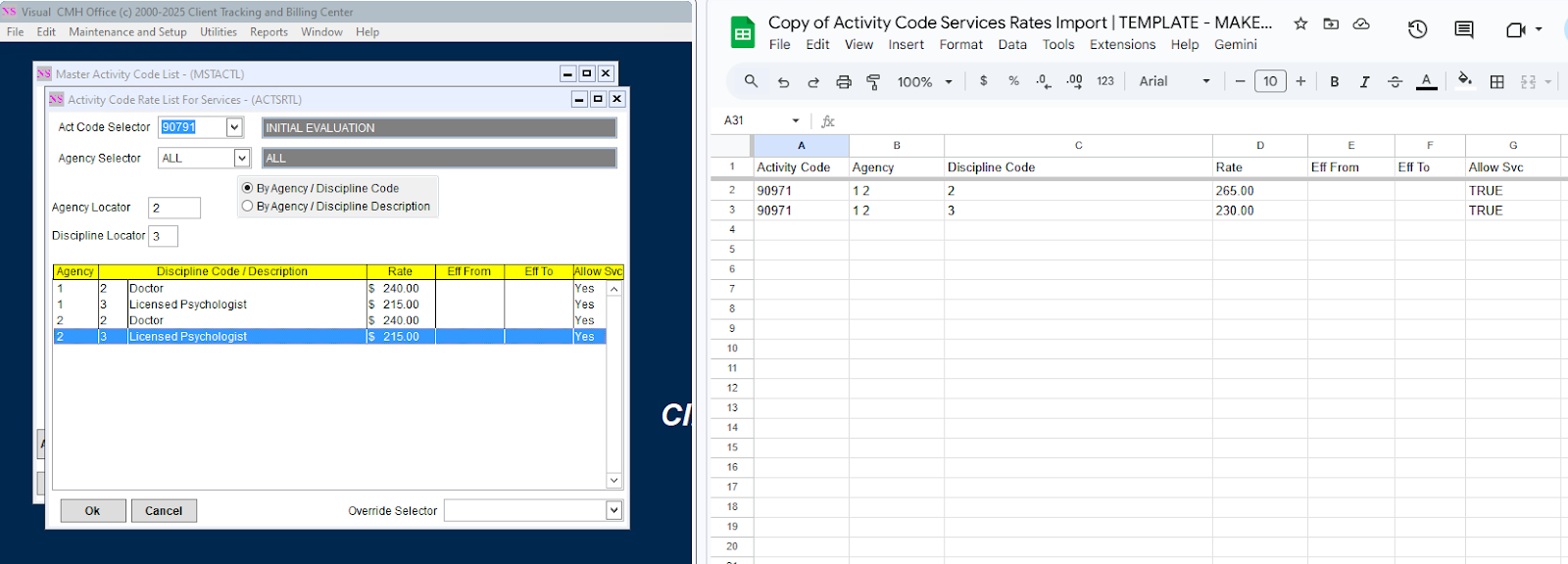Click the Agency column header in list
The image size is (1568, 564).
coord(75,271)
